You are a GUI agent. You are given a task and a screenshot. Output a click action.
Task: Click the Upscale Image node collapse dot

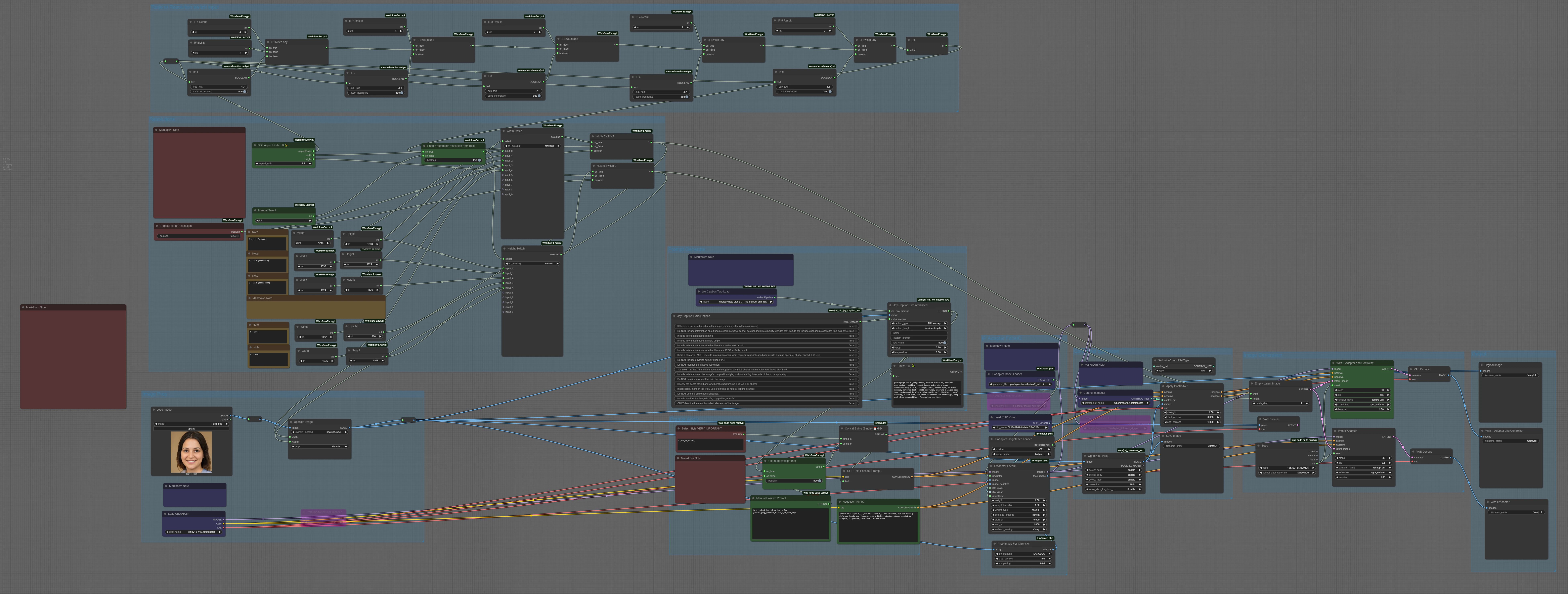(x=291, y=422)
